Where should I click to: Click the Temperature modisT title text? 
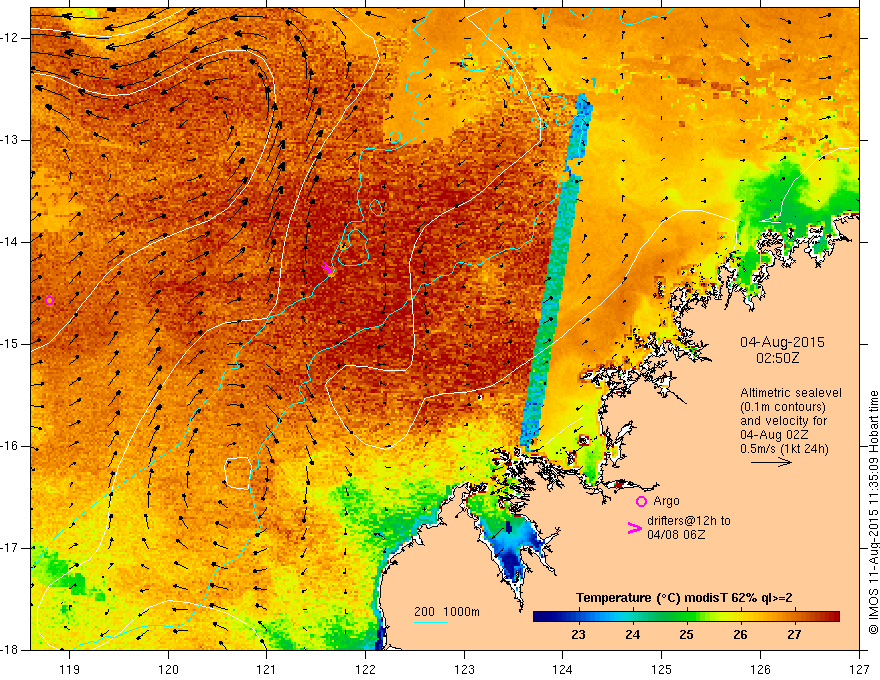(684, 598)
